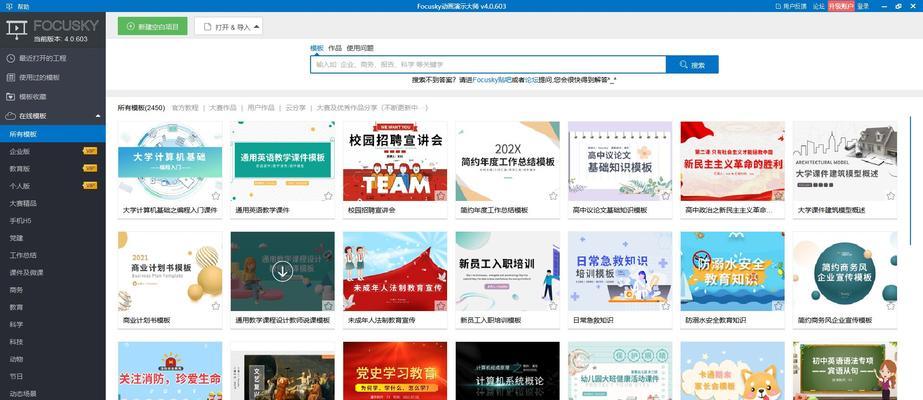Open the 打开 & 导入 dropdown
Image resolution: width=923 pixels, height=400 pixels.
[x=228, y=26]
